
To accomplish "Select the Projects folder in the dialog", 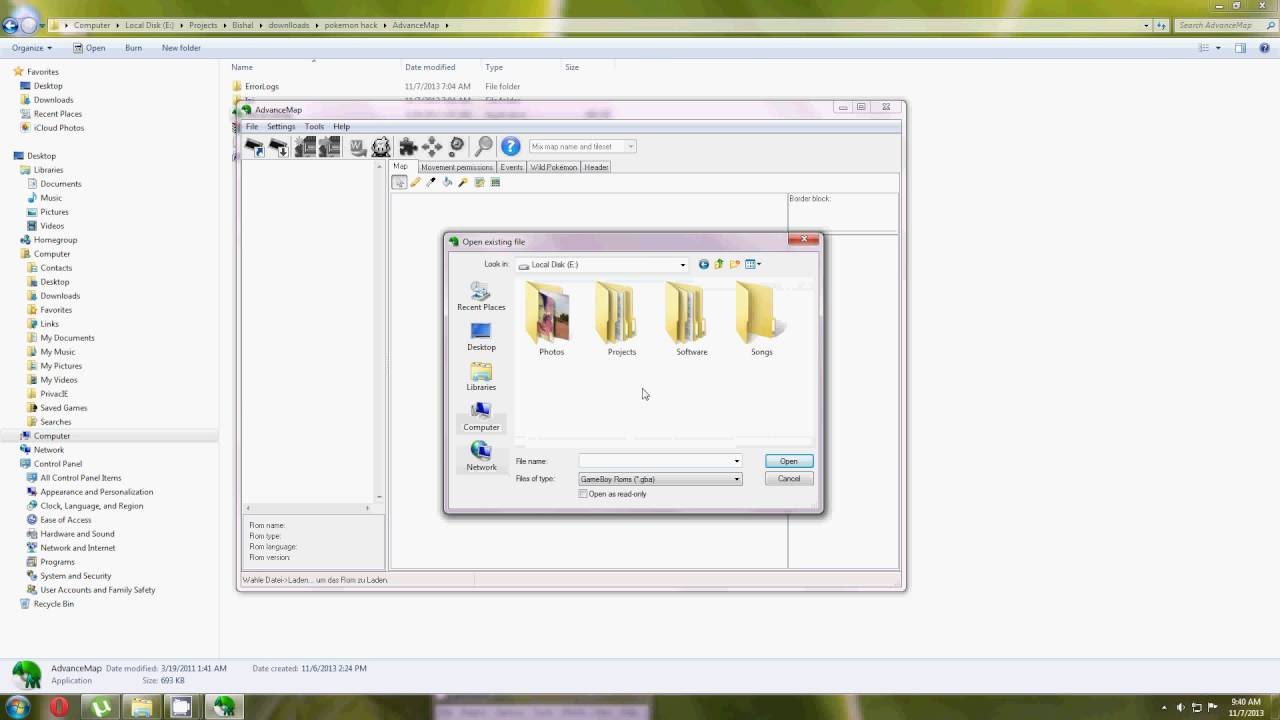I will click(x=621, y=320).
